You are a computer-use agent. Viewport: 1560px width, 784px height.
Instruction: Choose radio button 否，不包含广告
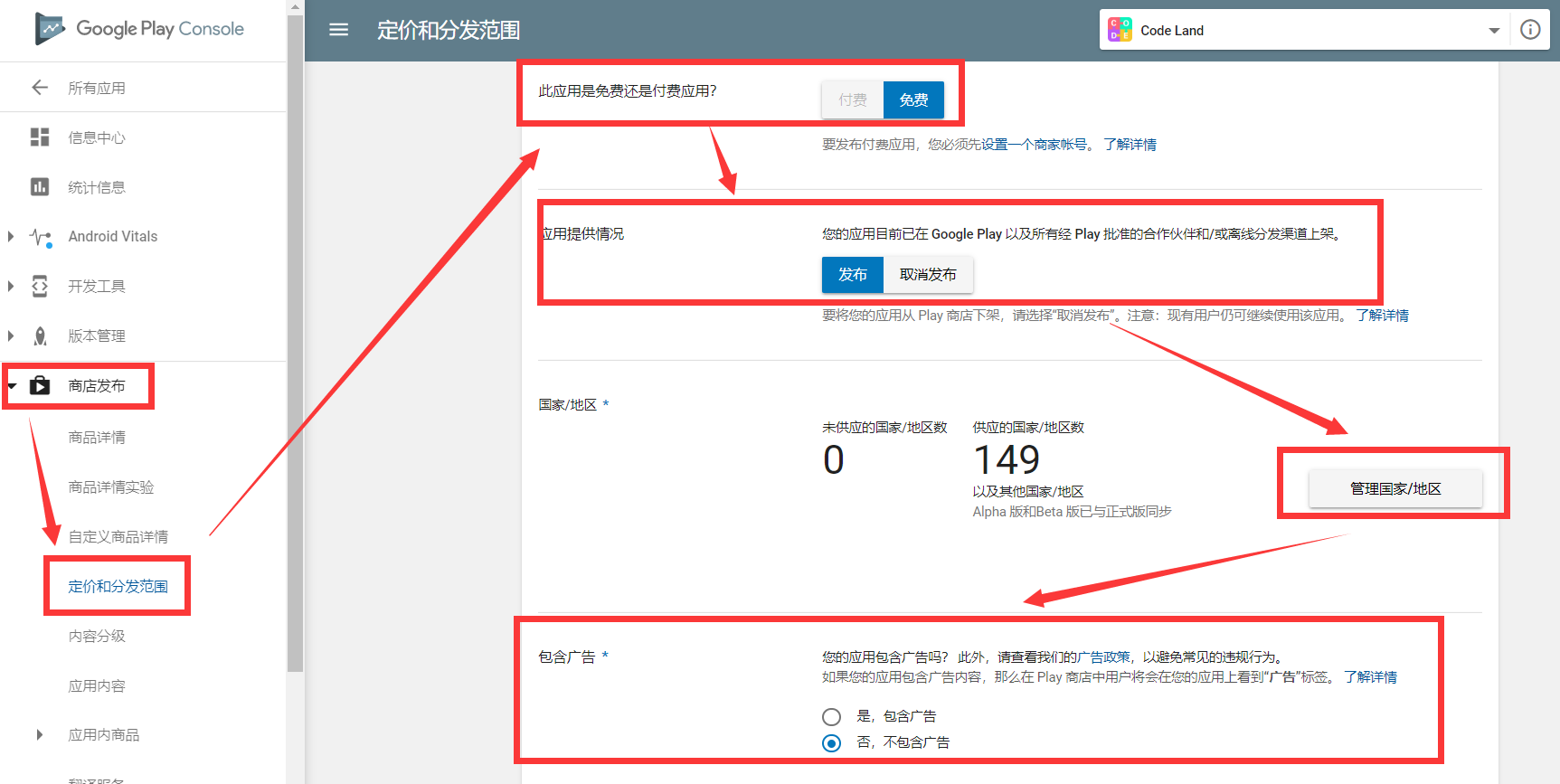[x=831, y=743]
